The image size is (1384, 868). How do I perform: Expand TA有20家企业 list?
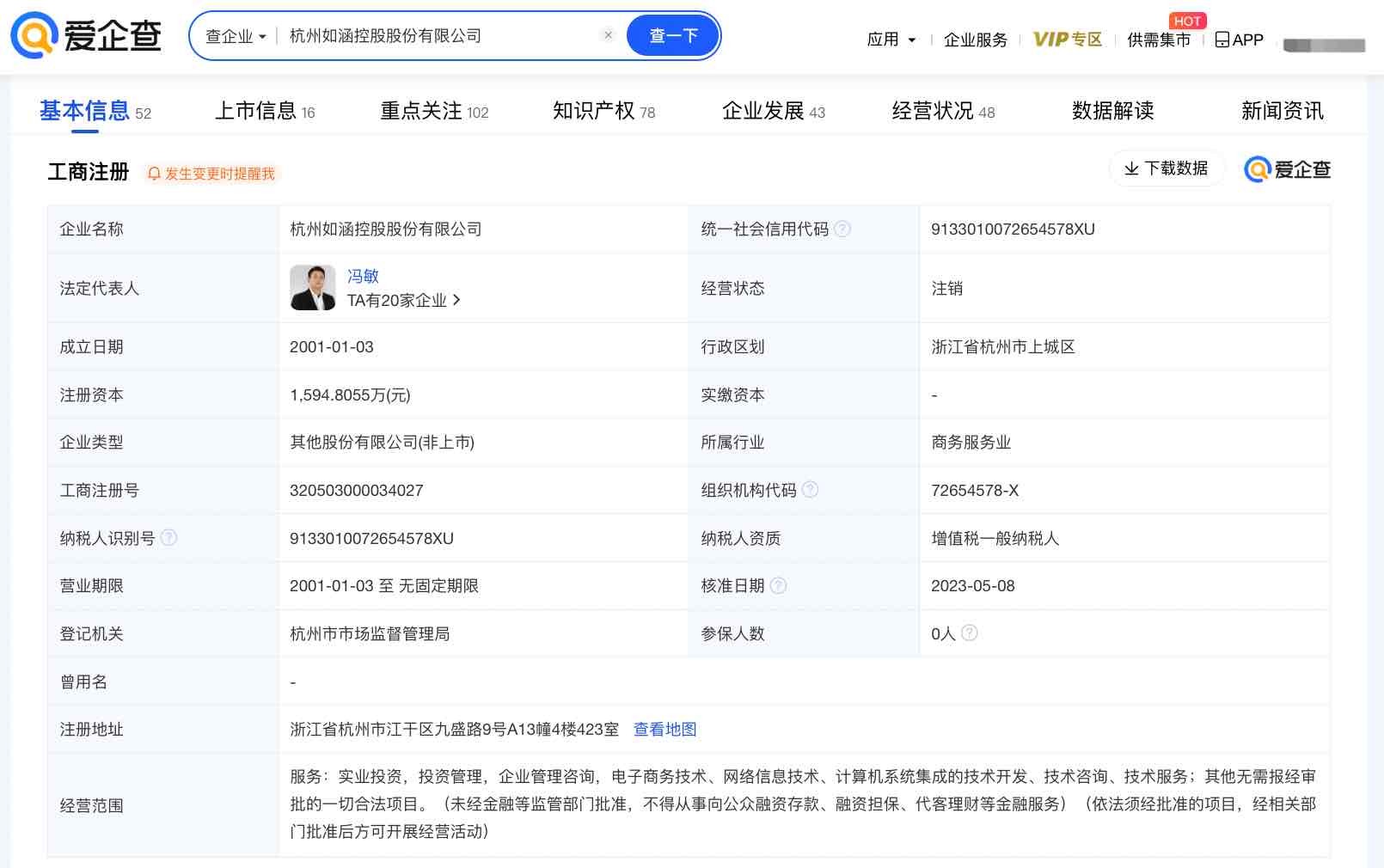(403, 300)
